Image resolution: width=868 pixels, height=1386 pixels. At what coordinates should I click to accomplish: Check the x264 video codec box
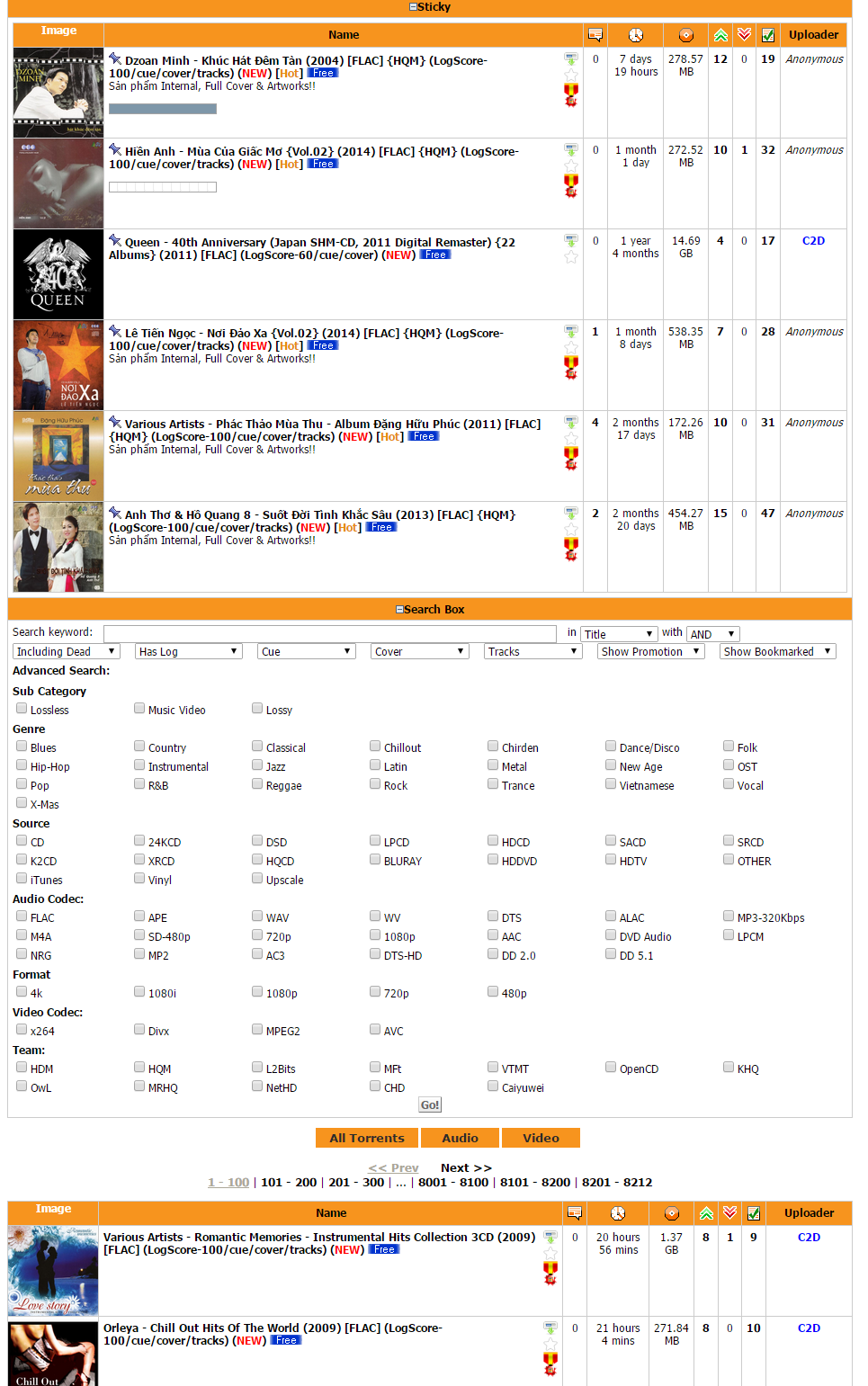[x=22, y=1030]
